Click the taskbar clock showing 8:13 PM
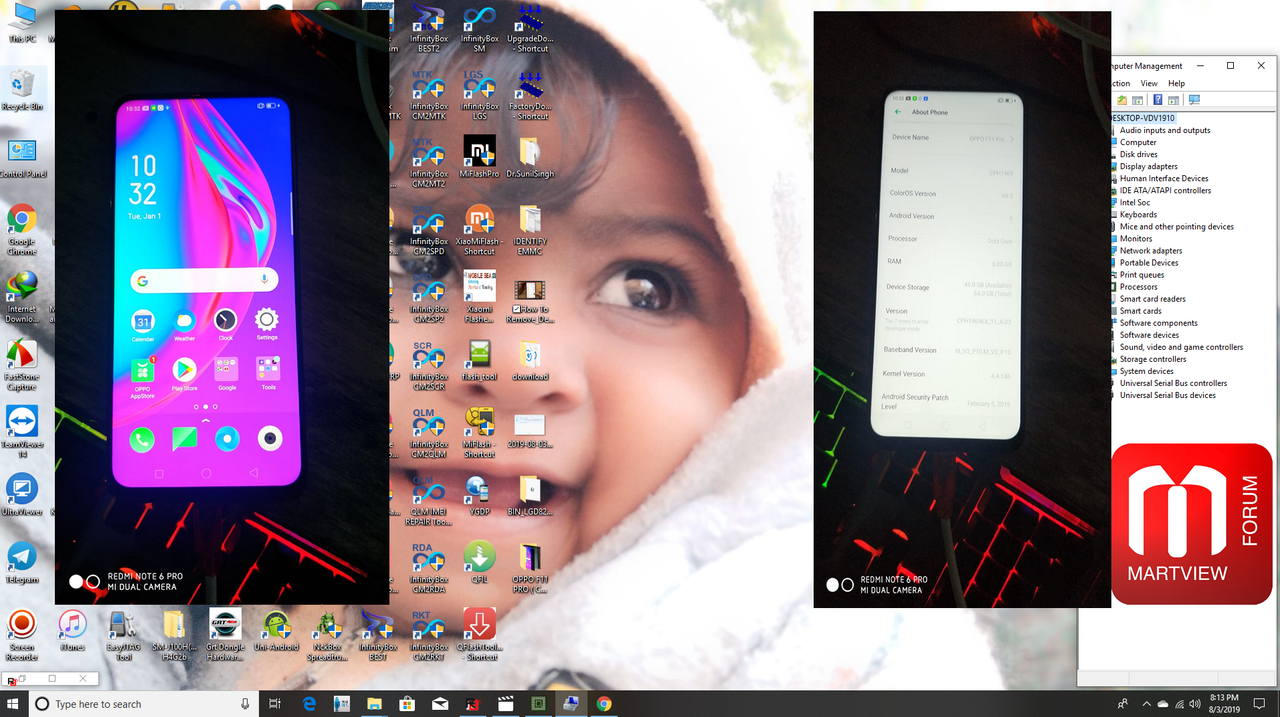 tap(1224, 704)
